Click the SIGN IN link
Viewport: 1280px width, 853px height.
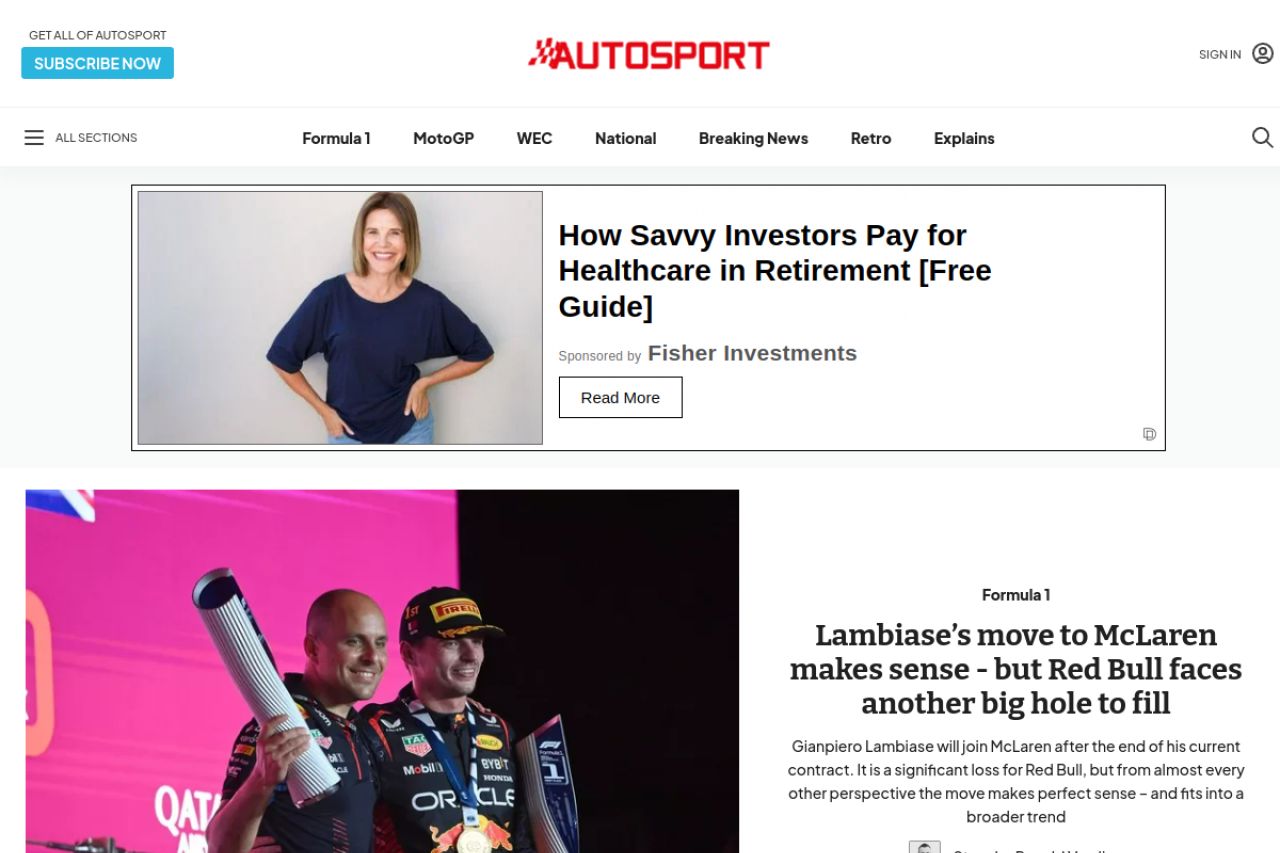[1220, 54]
